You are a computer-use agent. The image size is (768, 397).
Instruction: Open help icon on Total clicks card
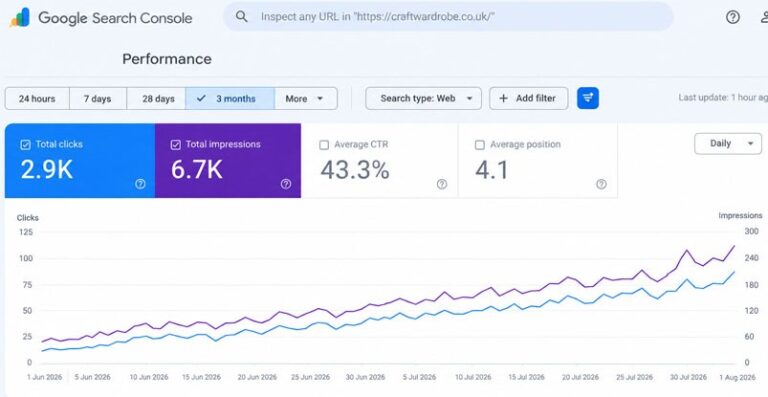[x=140, y=184]
